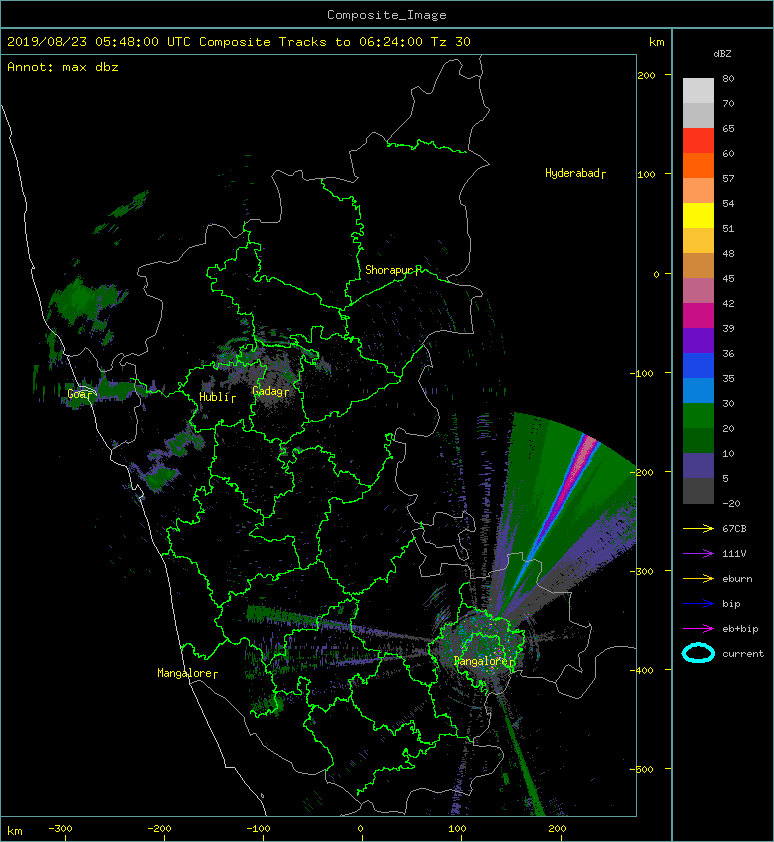Click the 200 tick on horizontal axis

click(557, 829)
